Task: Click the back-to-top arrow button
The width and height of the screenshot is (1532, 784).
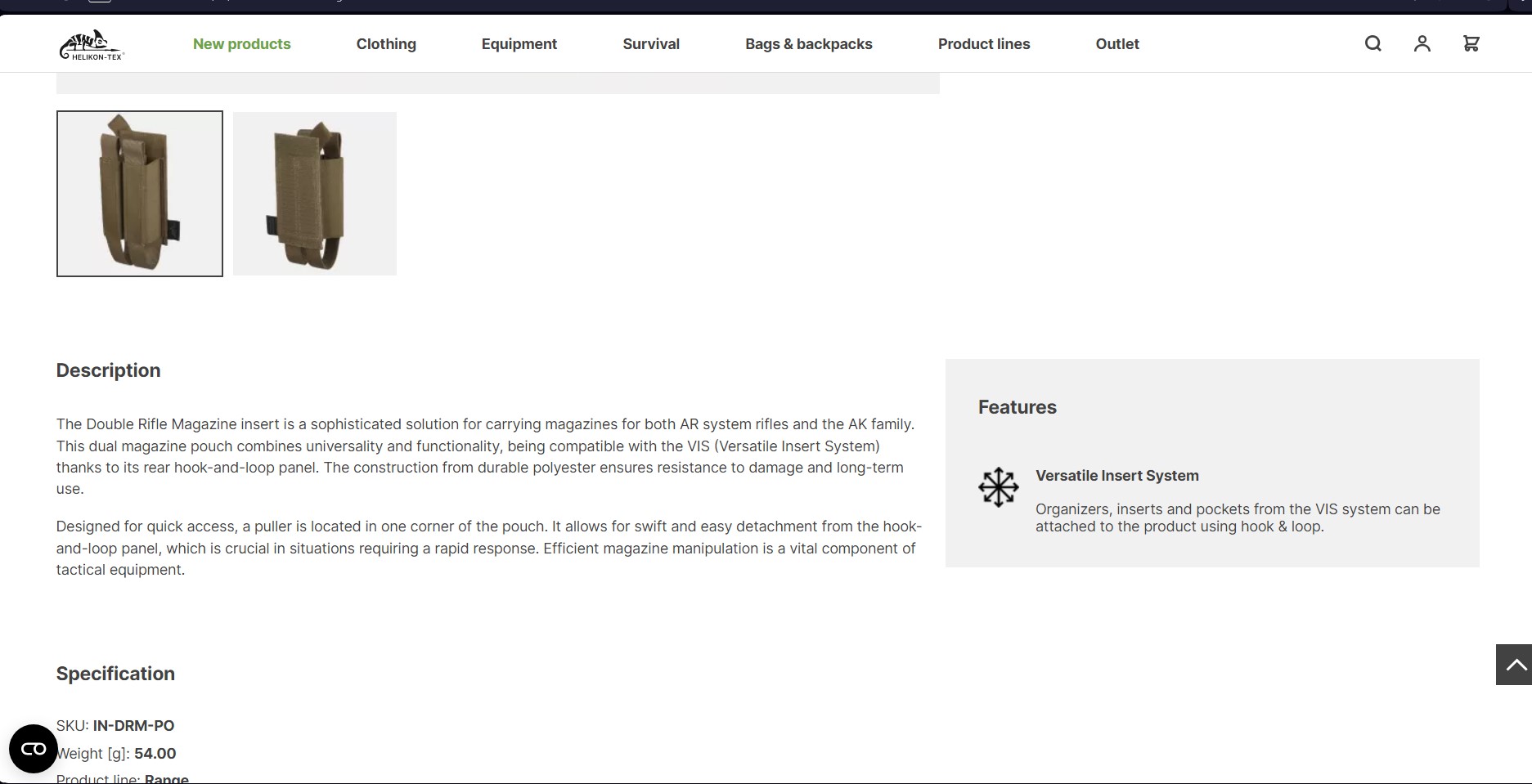Action: coord(1514,665)
